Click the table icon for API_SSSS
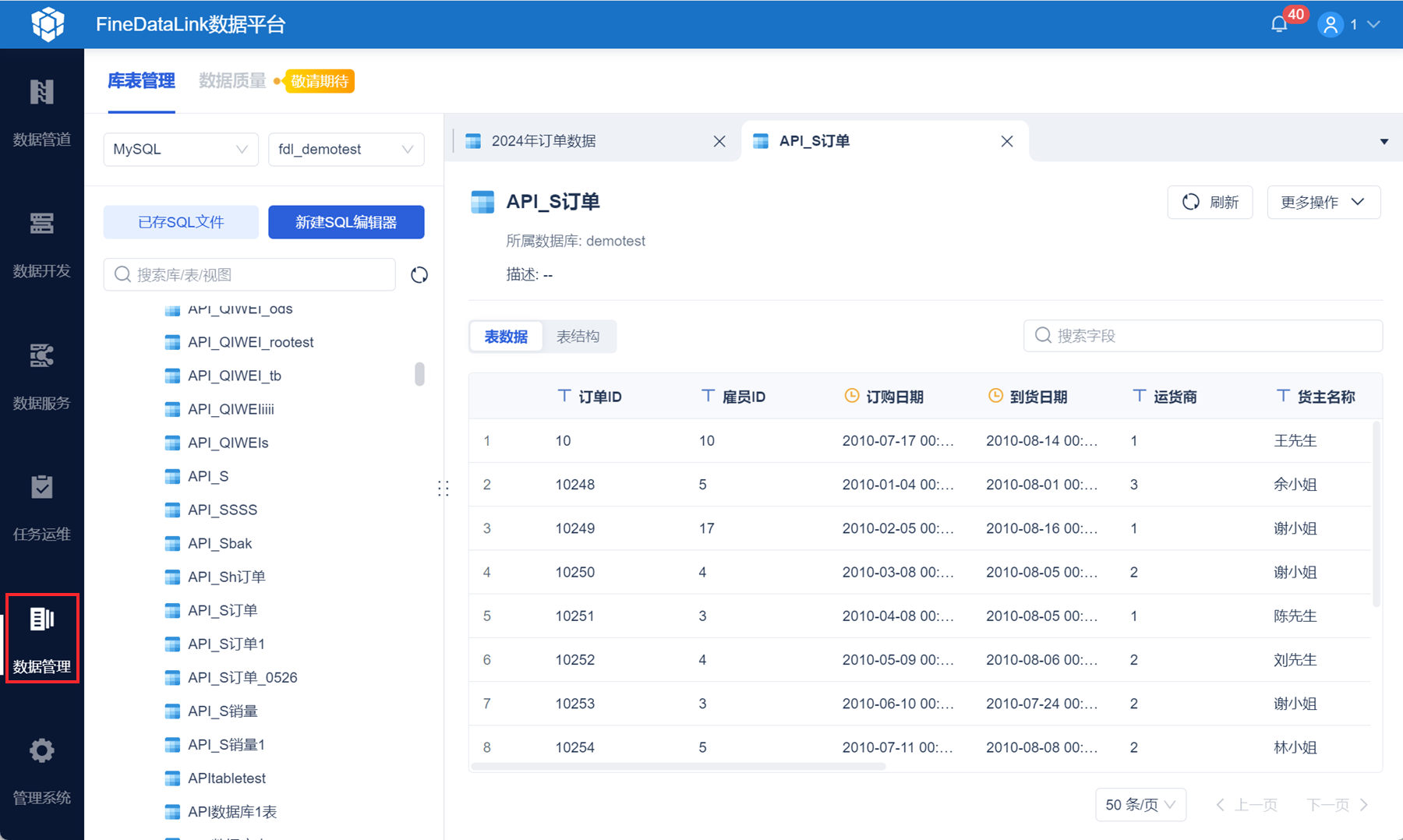Screen dimensions: 1403x840 pos(172,510)
